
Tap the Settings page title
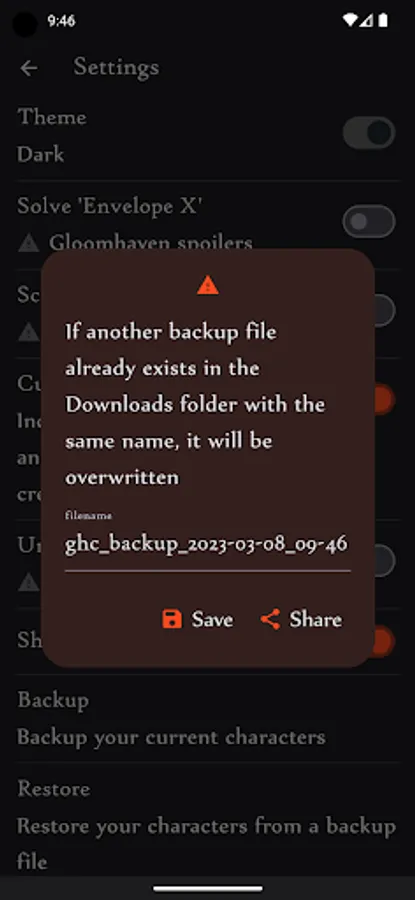(x=117, y=68)
